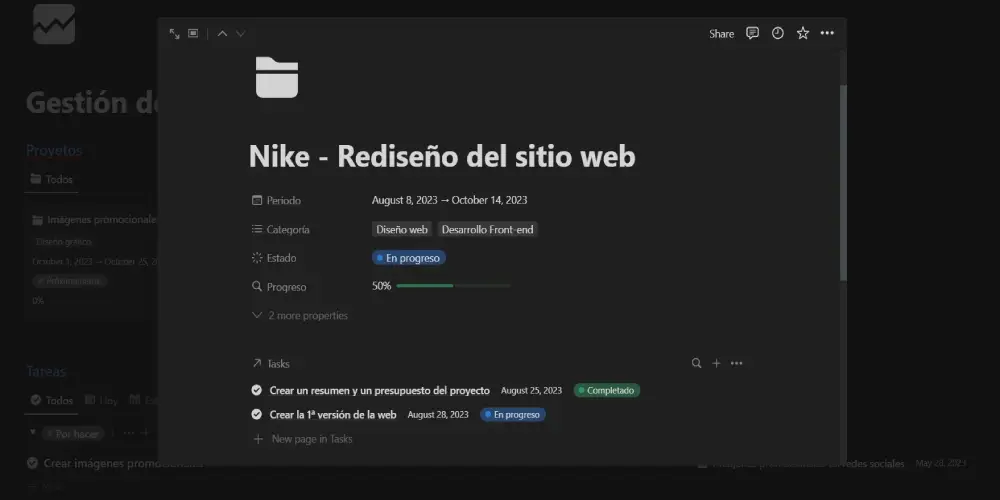
Task: Go to next page with down chevron
Action: (240, 34)
